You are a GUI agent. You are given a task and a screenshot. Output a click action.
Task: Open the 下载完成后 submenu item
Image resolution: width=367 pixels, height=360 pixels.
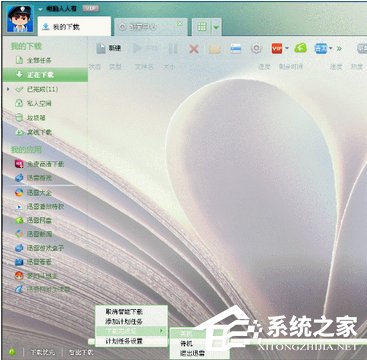coord(131,331)
